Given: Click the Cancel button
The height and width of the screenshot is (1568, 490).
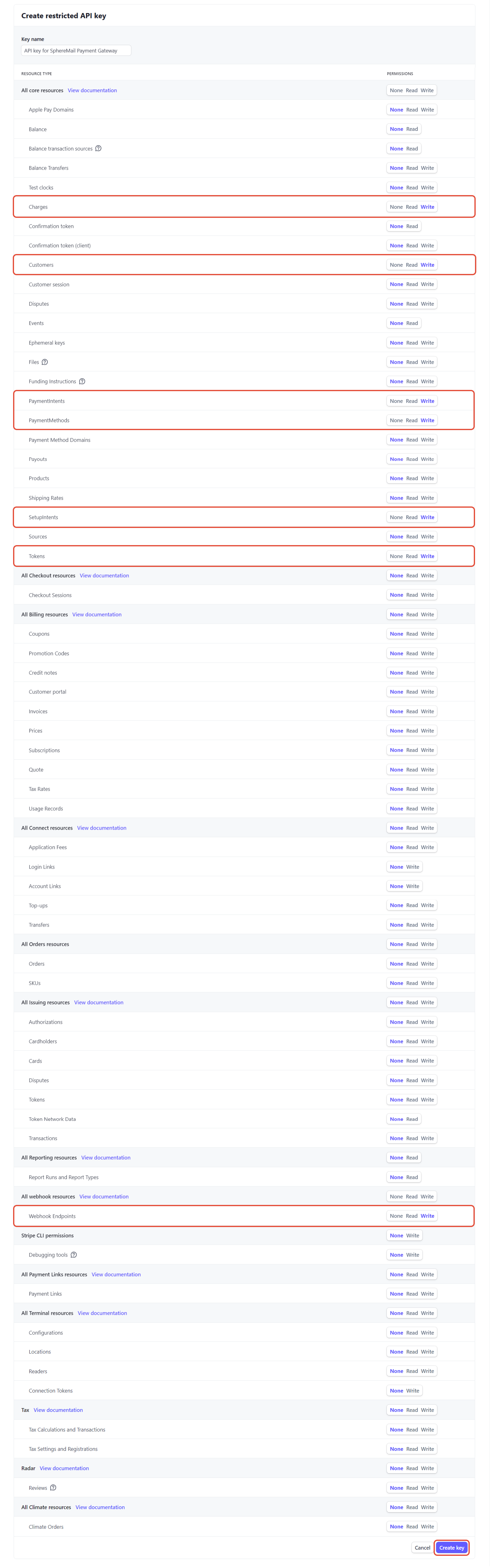Looking at the screenshot, I should [422, 1547].
